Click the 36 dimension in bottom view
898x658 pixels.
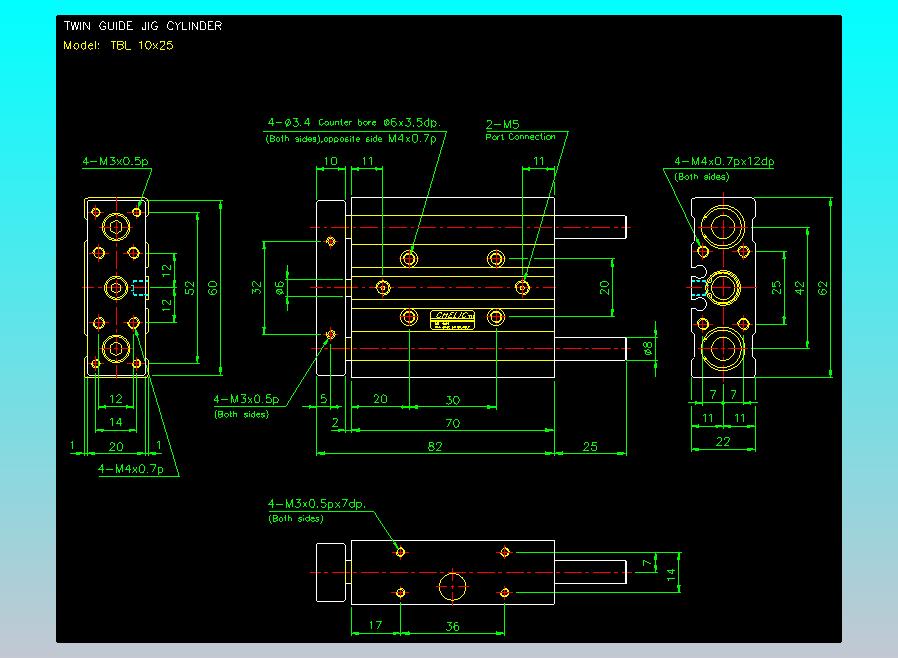click(x=452, y=627)
